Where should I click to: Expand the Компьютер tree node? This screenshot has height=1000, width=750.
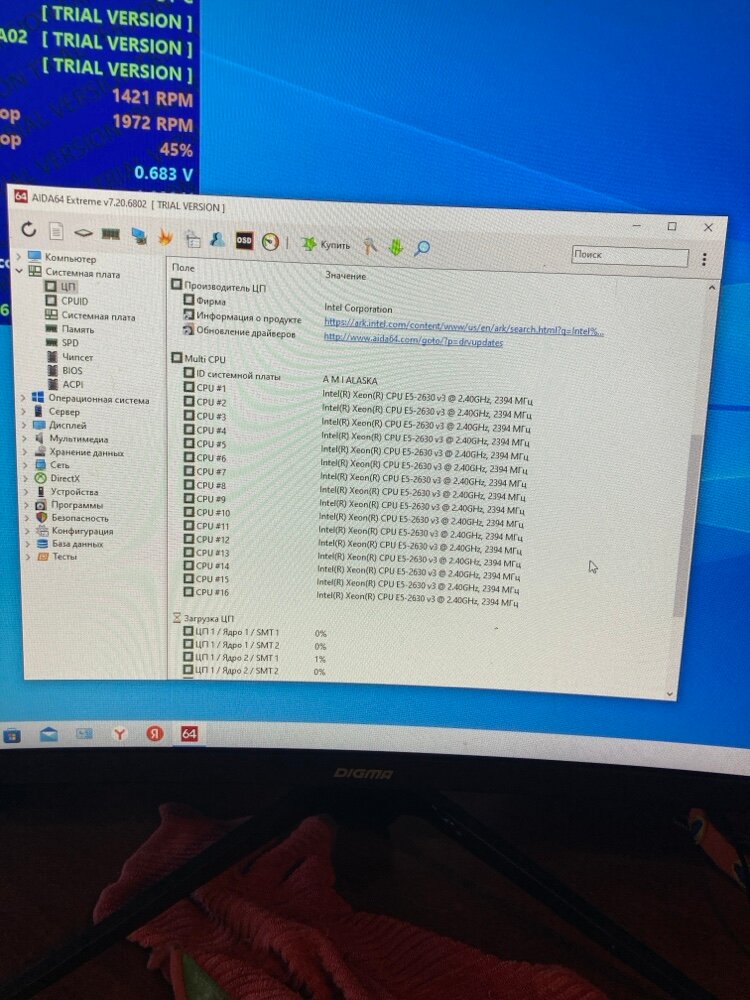[x=18, y=256]
